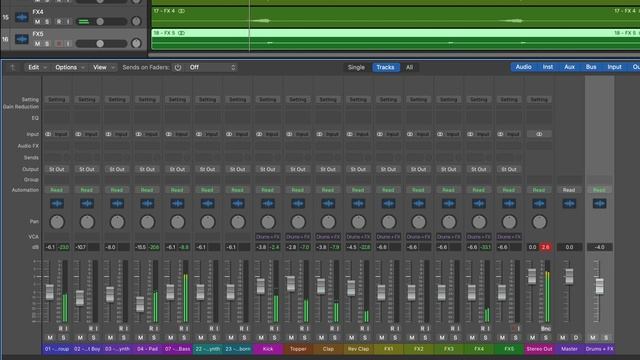This screenshot has height=360, width=640.
Task: Toggle the D dim button on Master
Action: click(x=576, y=338)
